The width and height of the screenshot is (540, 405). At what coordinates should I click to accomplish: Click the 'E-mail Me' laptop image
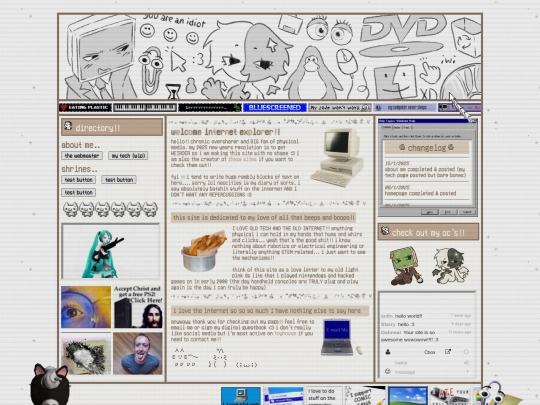click(341, 338)
